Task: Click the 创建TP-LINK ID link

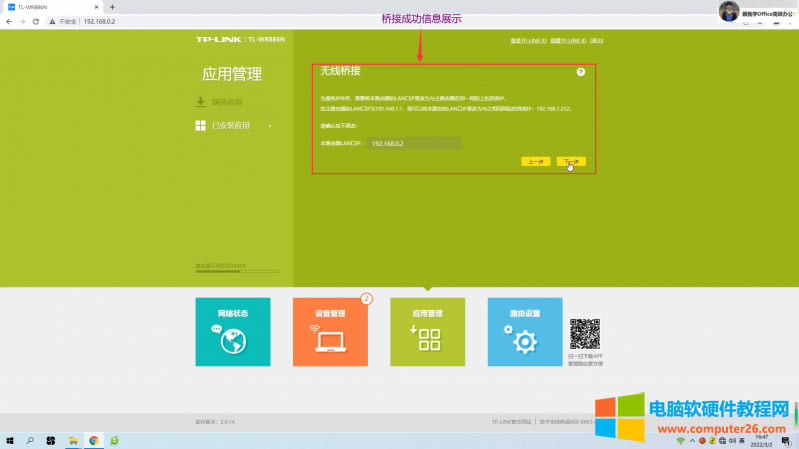Action: tap(567, 41)
